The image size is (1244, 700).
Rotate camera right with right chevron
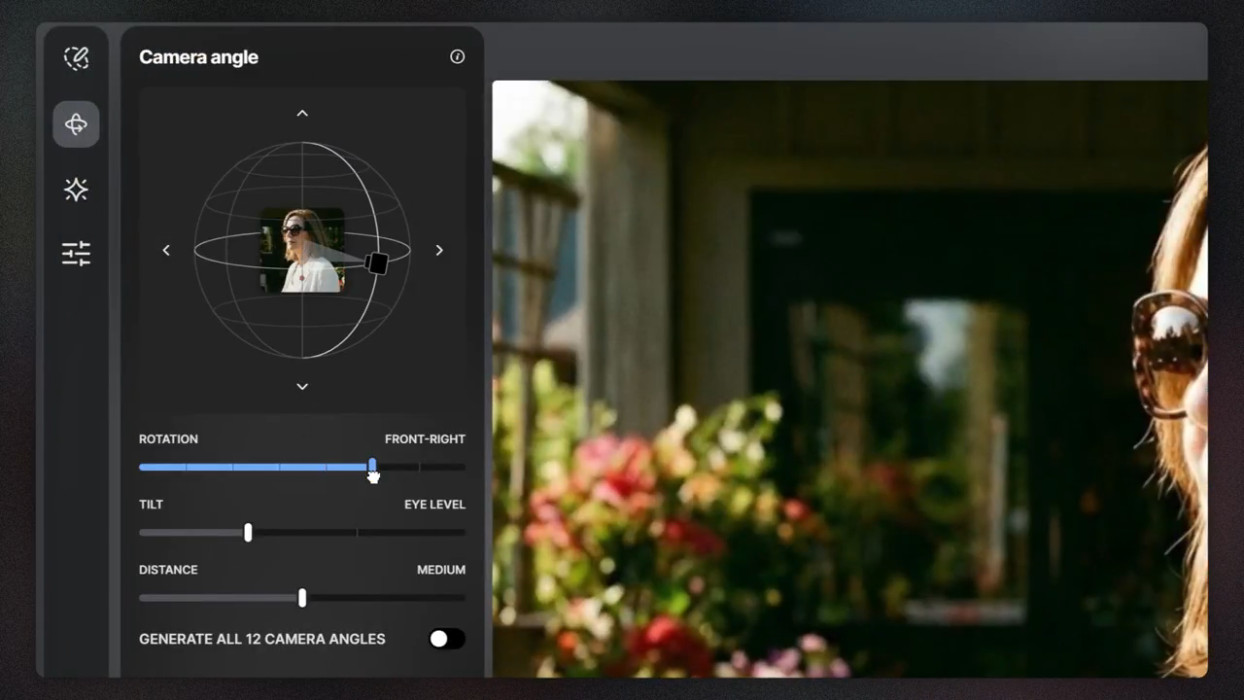point(439,250)
